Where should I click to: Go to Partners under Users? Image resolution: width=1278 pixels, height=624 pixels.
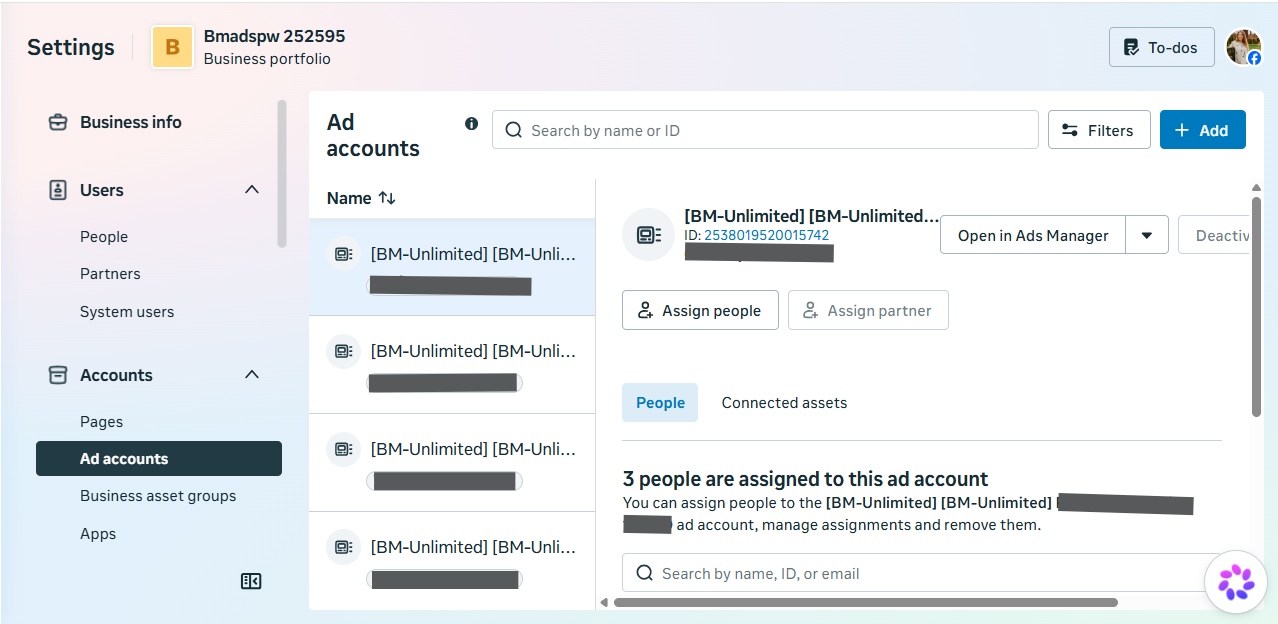point(110,274)
